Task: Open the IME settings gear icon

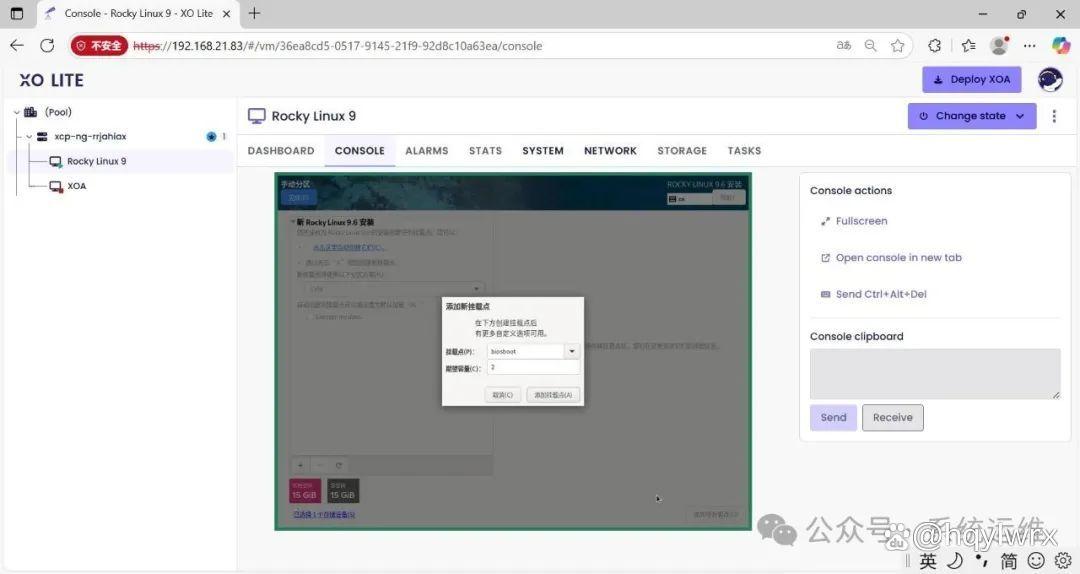Action: [x=1063, y=561]
